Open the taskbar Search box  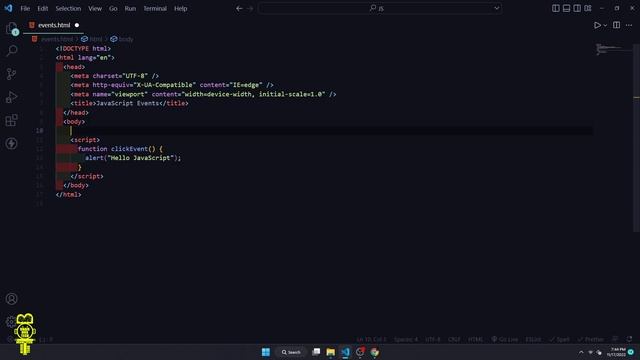pyautogui.click(x=291, y=352)
